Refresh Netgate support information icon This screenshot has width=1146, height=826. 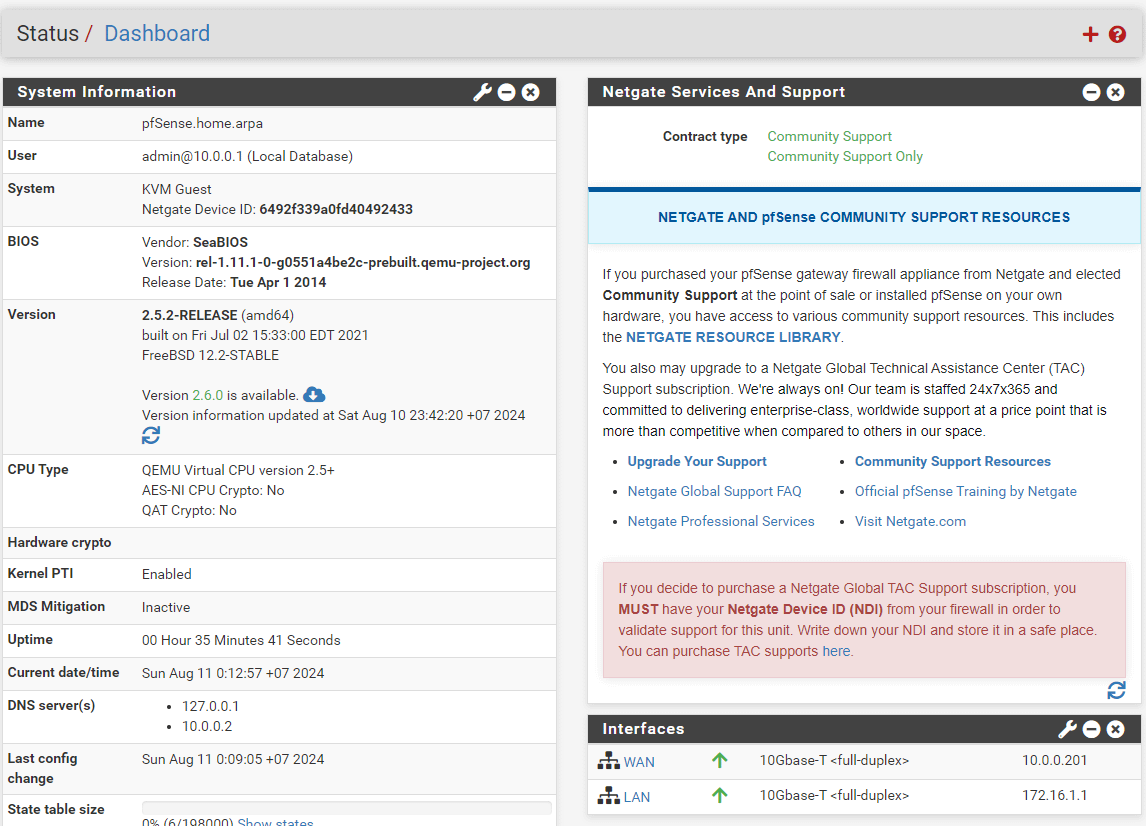[x=1116, y=690]
